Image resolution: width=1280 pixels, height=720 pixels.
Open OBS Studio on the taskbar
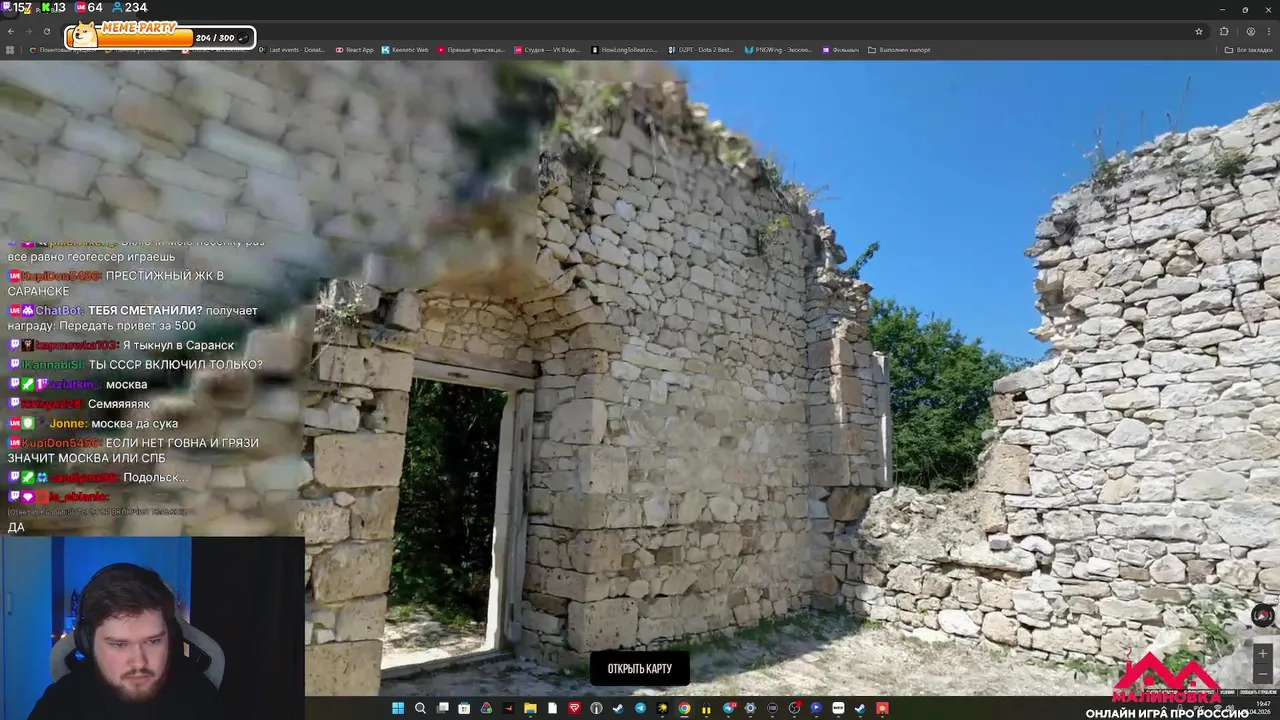tap(794, 708)
